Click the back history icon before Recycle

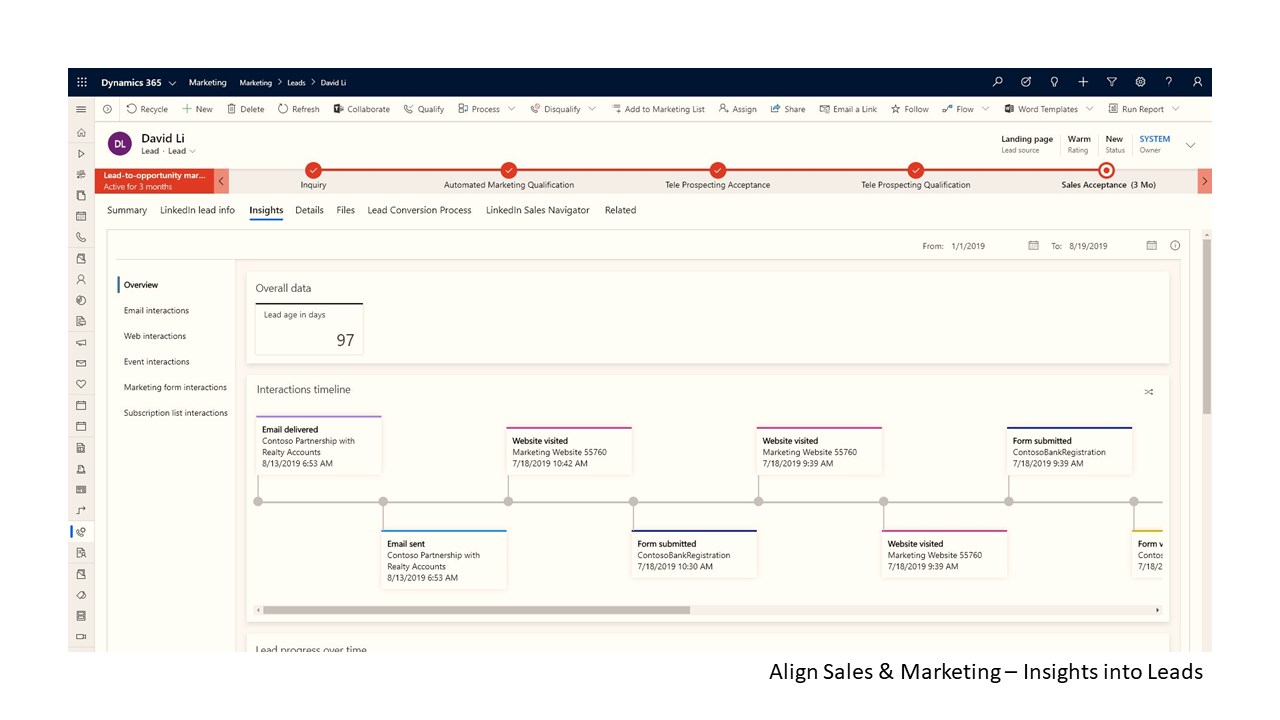click(x=107, y=109)
